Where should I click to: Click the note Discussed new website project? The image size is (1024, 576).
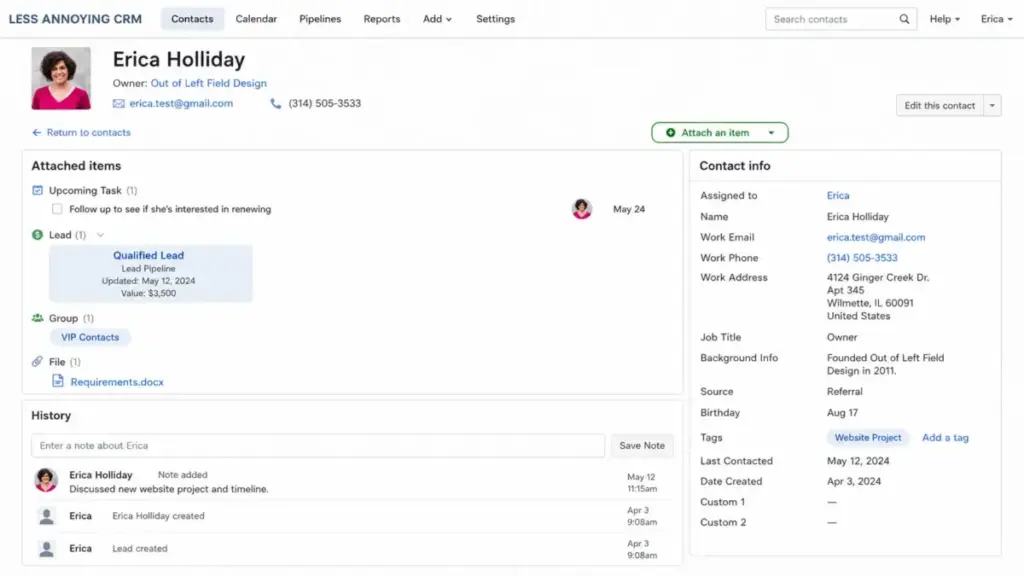pos(168,489)
